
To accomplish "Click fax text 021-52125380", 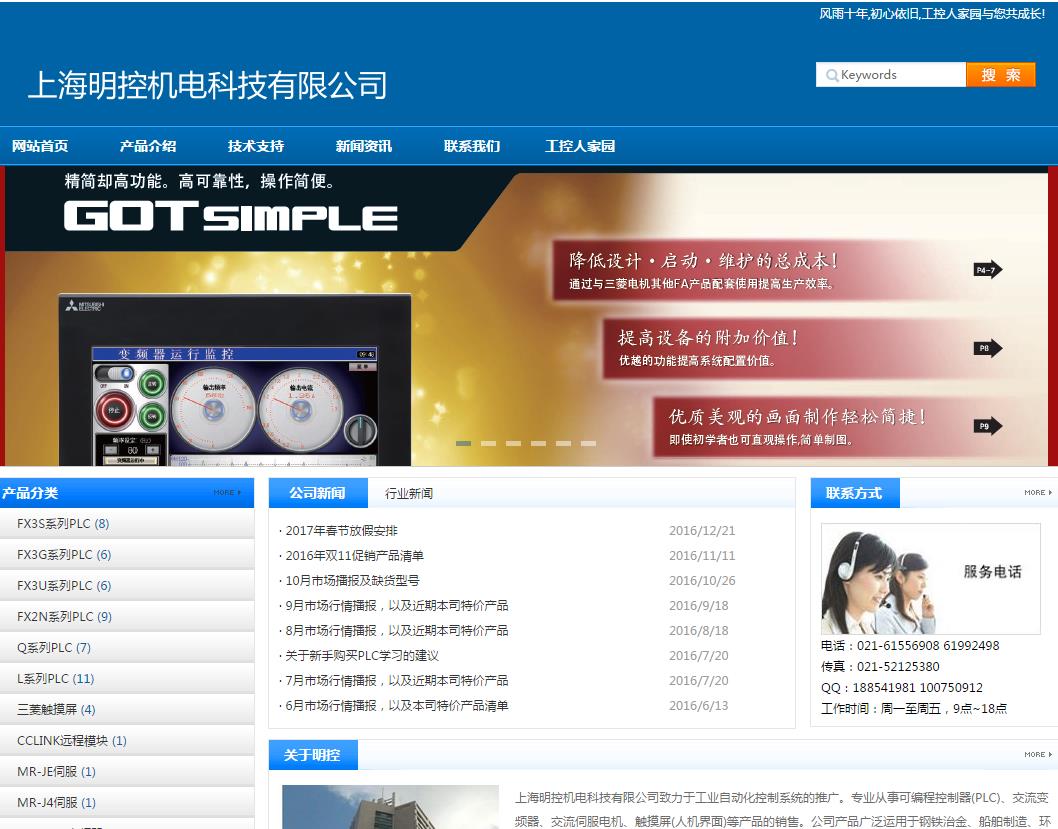I will click(898, 666).
